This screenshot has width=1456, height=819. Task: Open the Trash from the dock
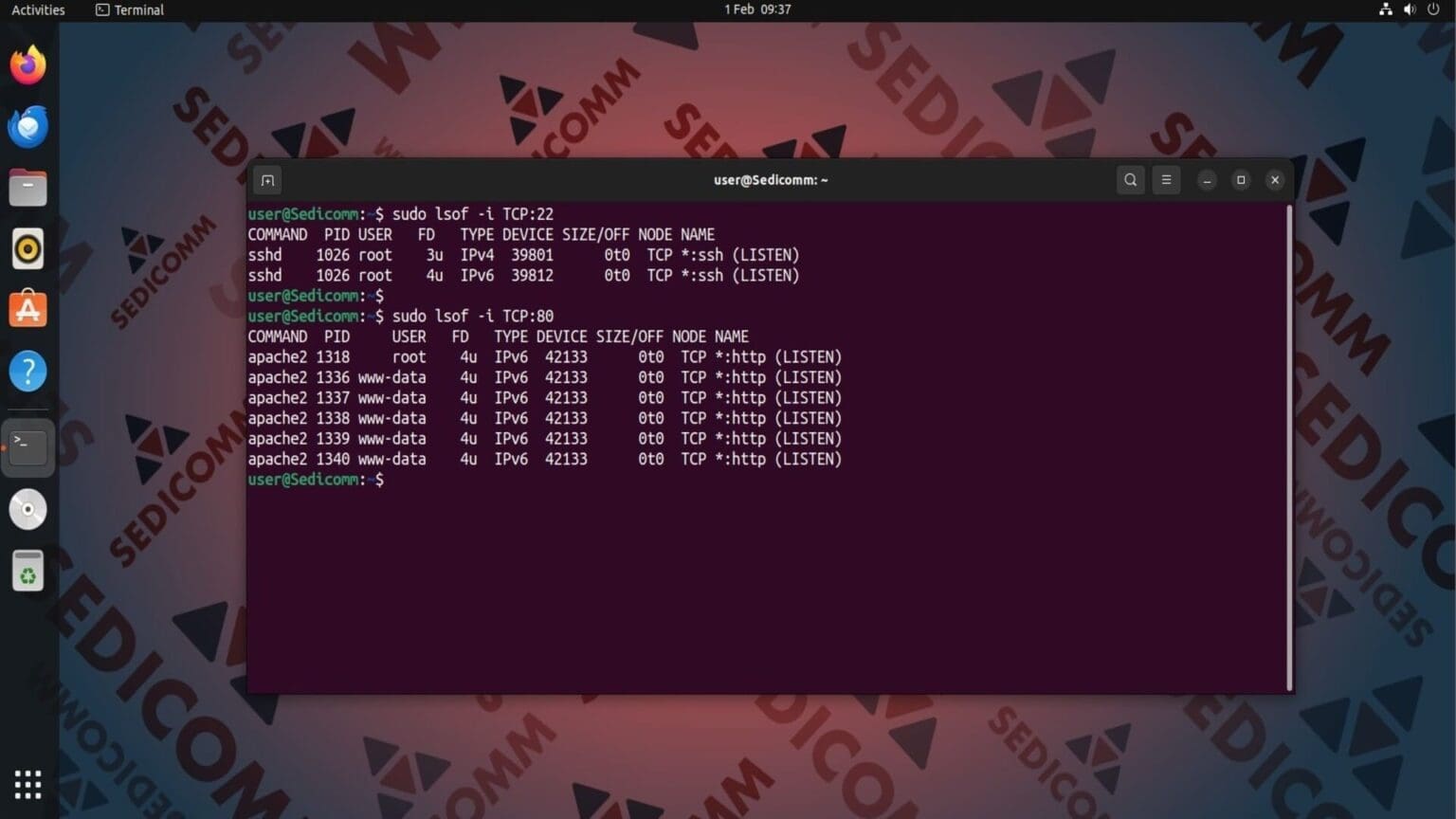[x=27, y=570]
